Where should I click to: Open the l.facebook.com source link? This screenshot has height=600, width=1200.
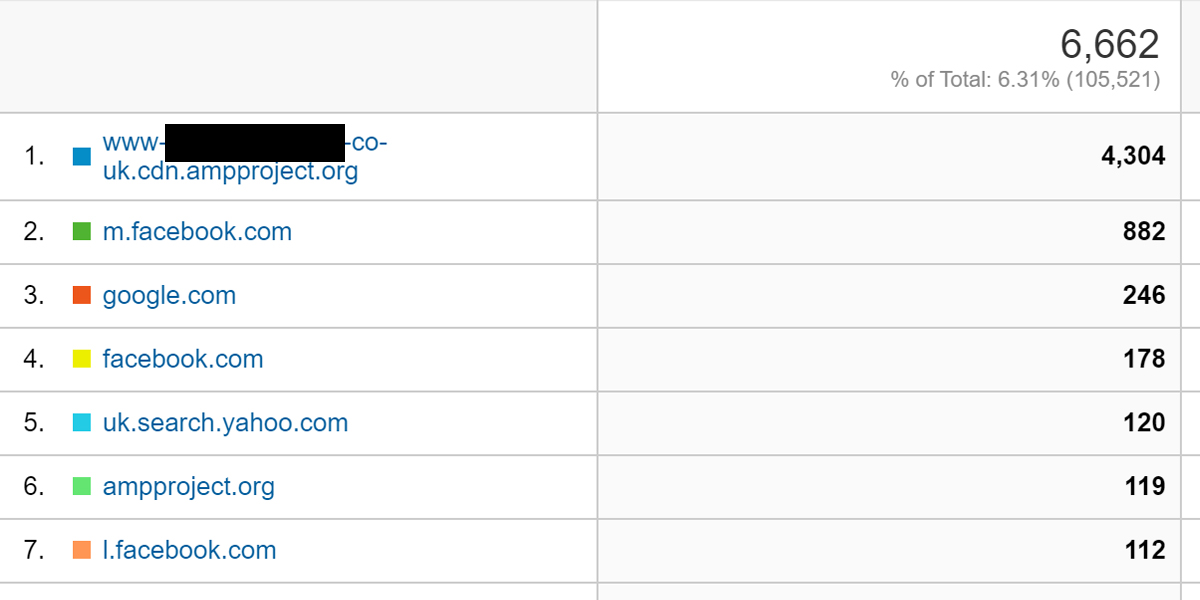189,550
